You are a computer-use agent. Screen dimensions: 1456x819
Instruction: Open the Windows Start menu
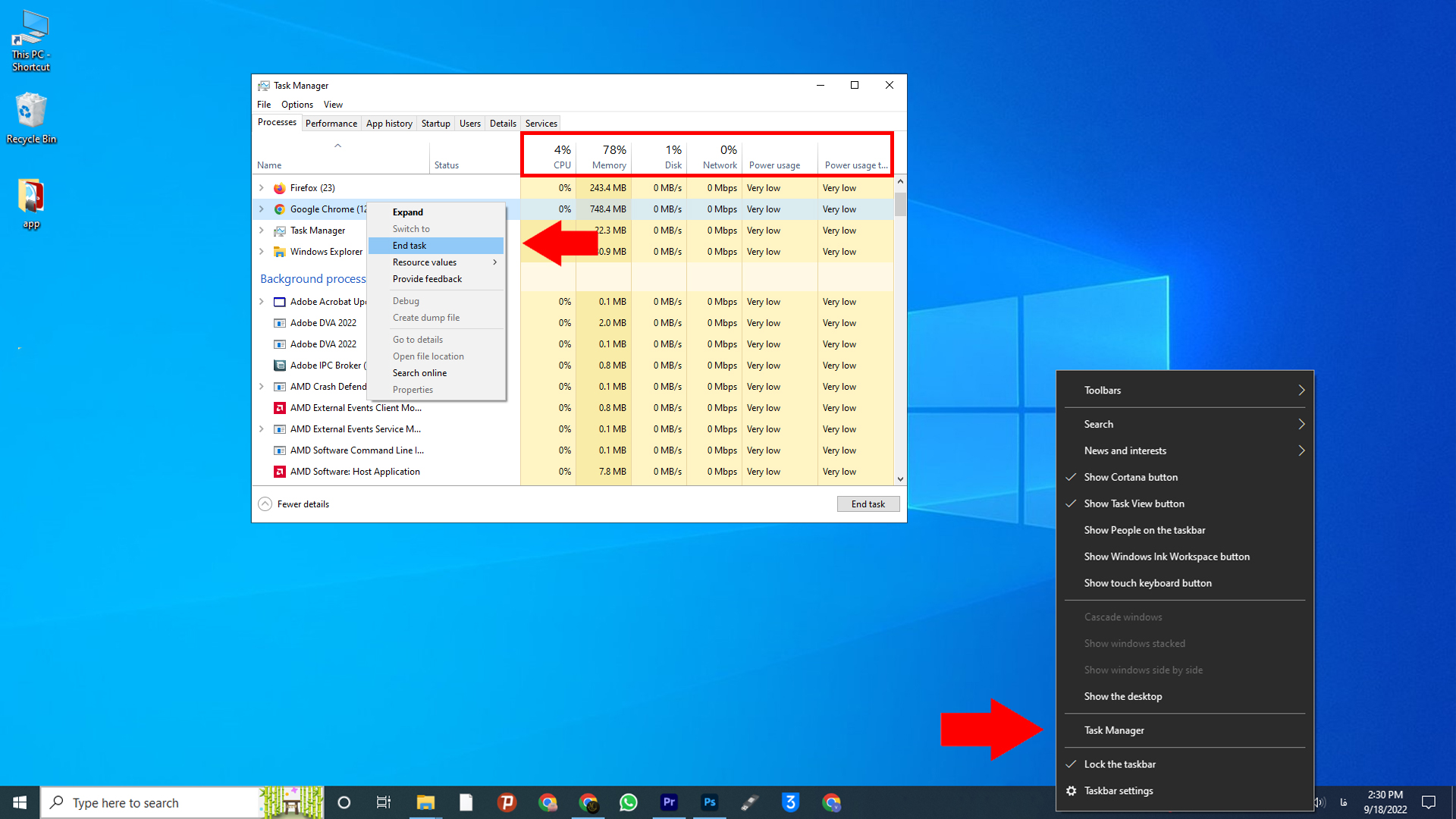[20, 802]
